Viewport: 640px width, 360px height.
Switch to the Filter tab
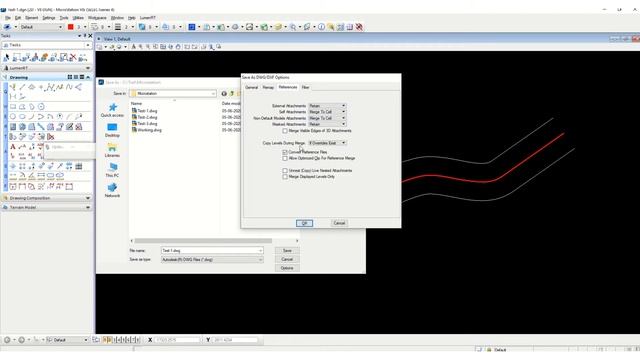pyautogui.click(x=305, y=87)
